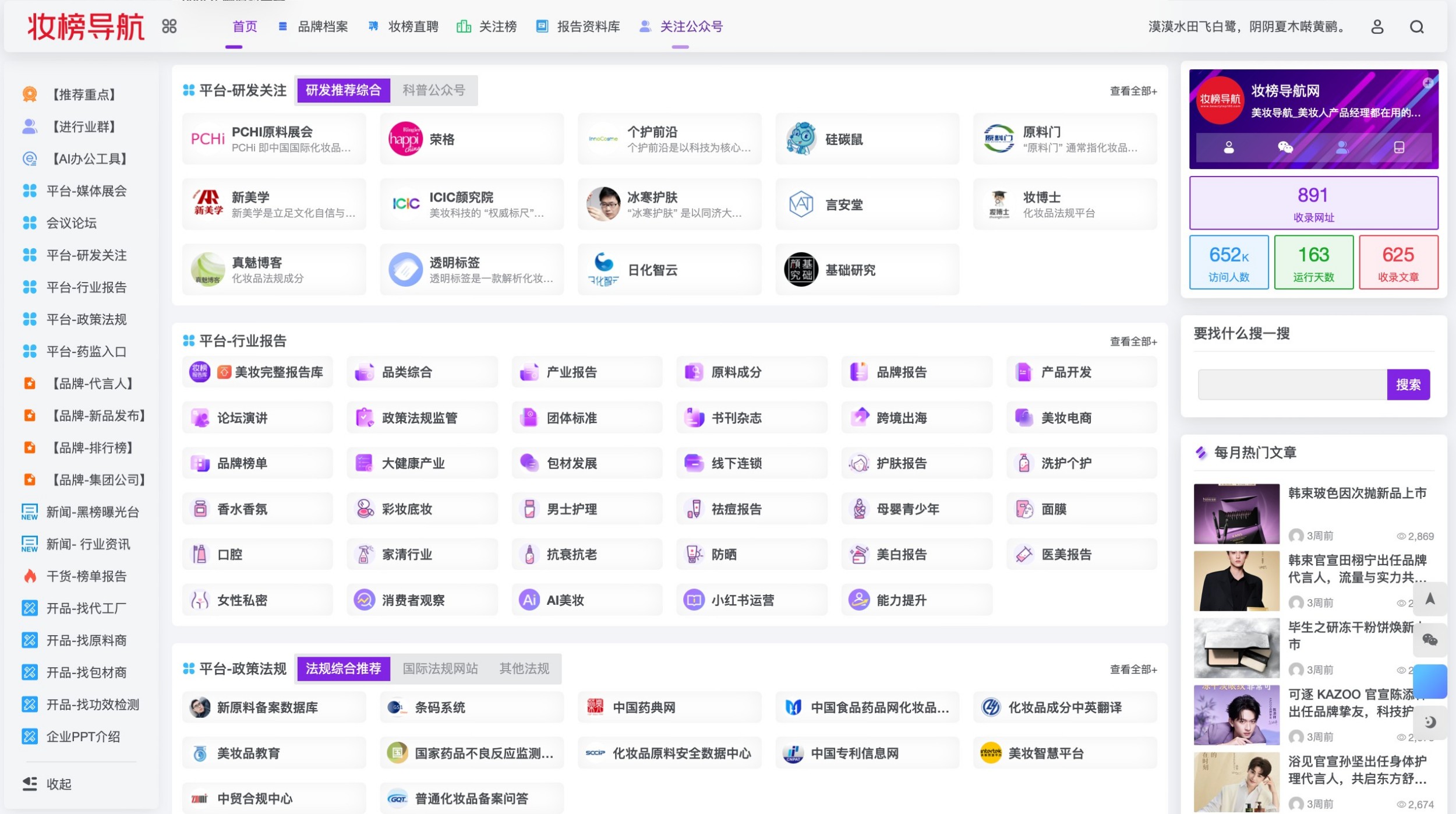Expand the banner card using the + icon

(x=1427, y=83)
